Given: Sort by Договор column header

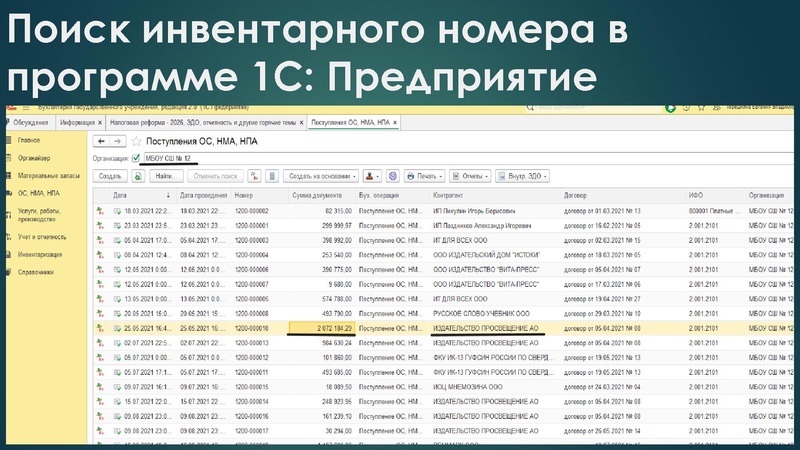Looking at the screenshot, I should [622, 195].
